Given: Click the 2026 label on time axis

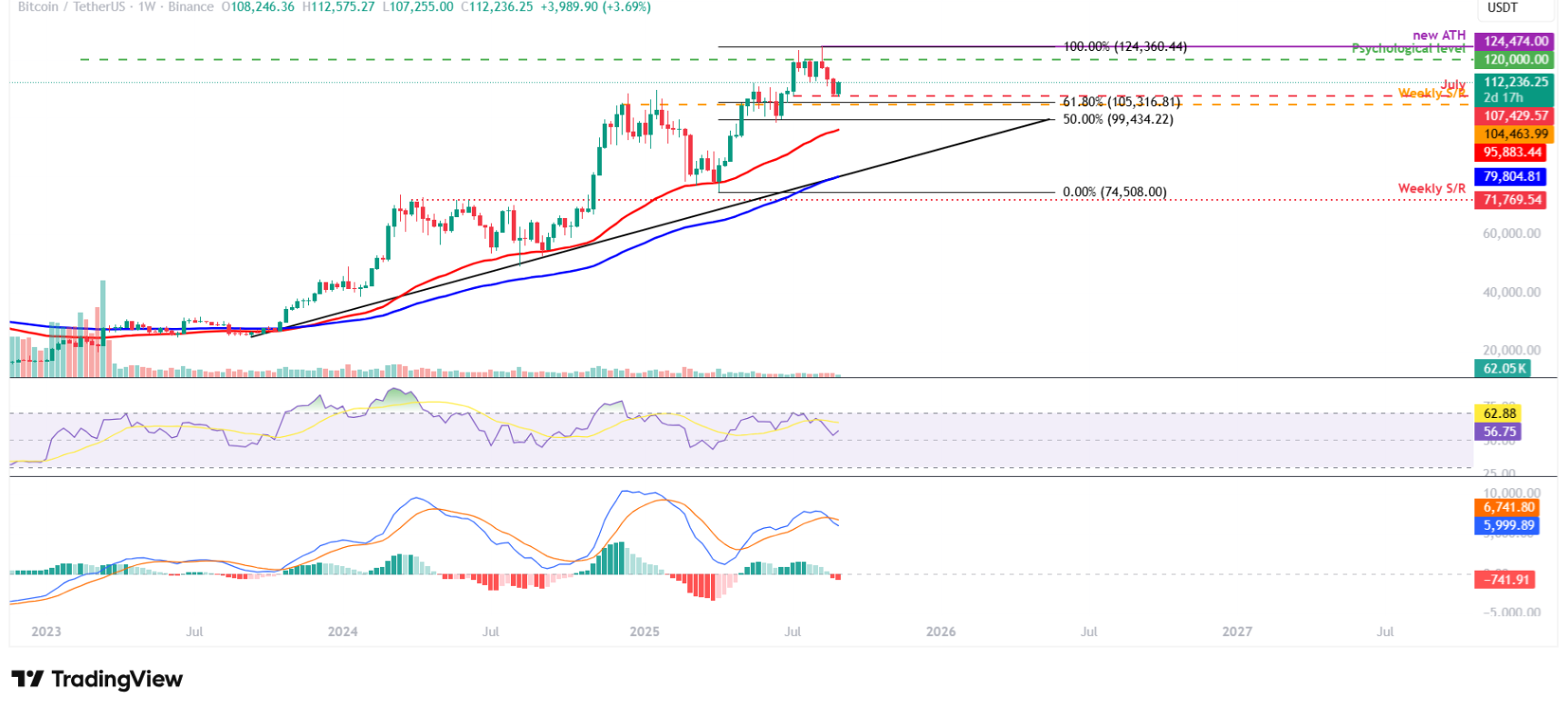Looking at the screenshot, I should 940,632.
